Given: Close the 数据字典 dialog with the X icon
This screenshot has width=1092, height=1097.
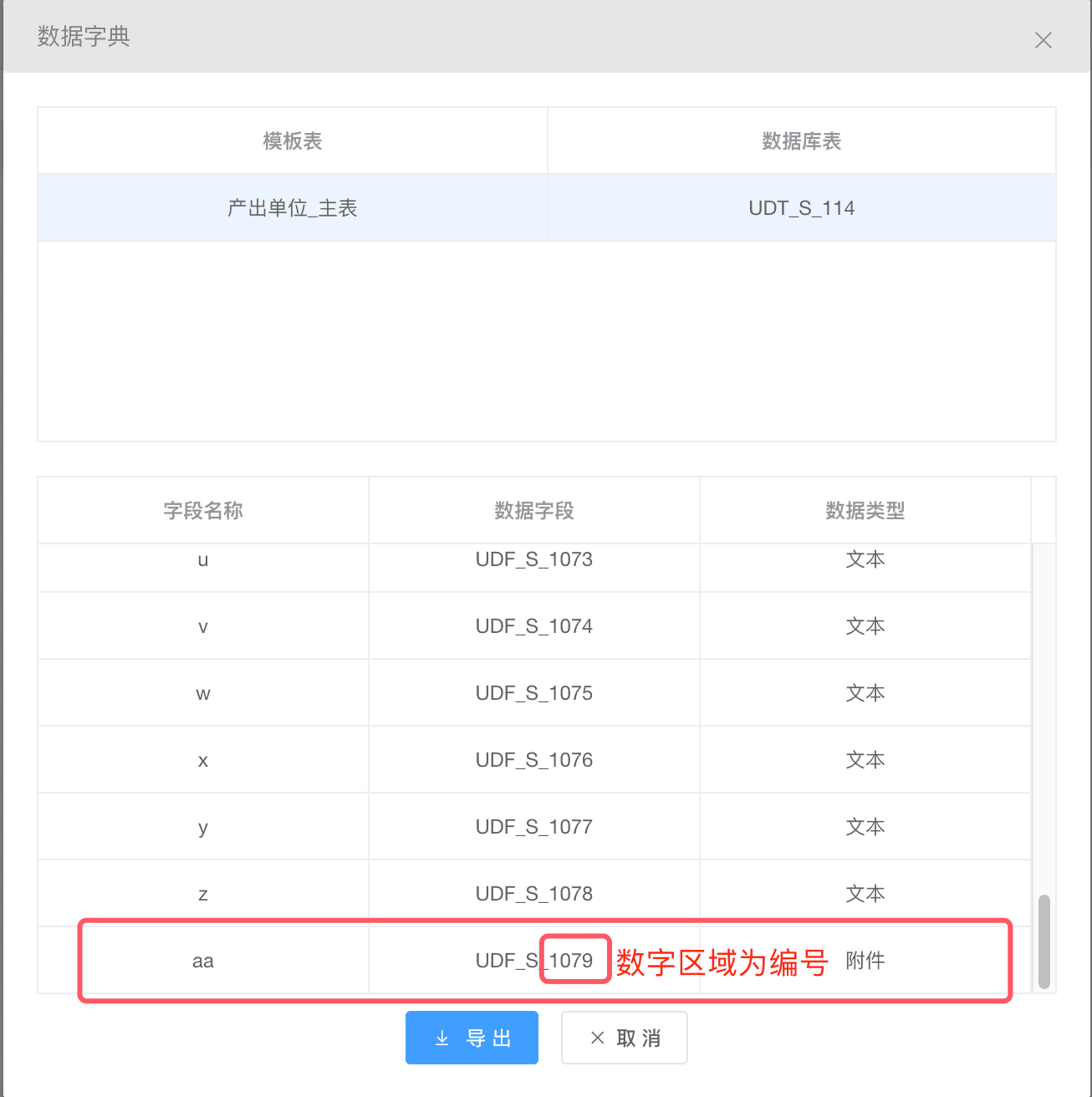Looking at the screenshot, I should point(1043,40).
